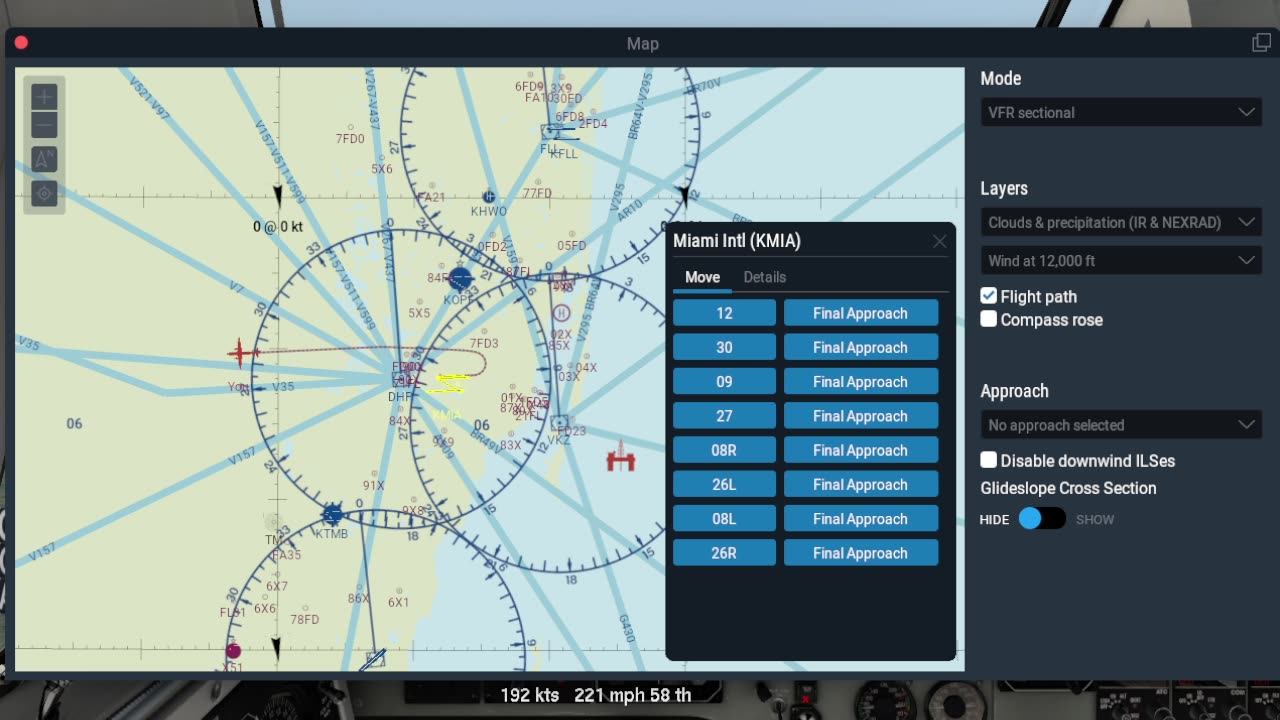Click the 91X airfield label
The image size is (1280, 720).
(373, 485)
